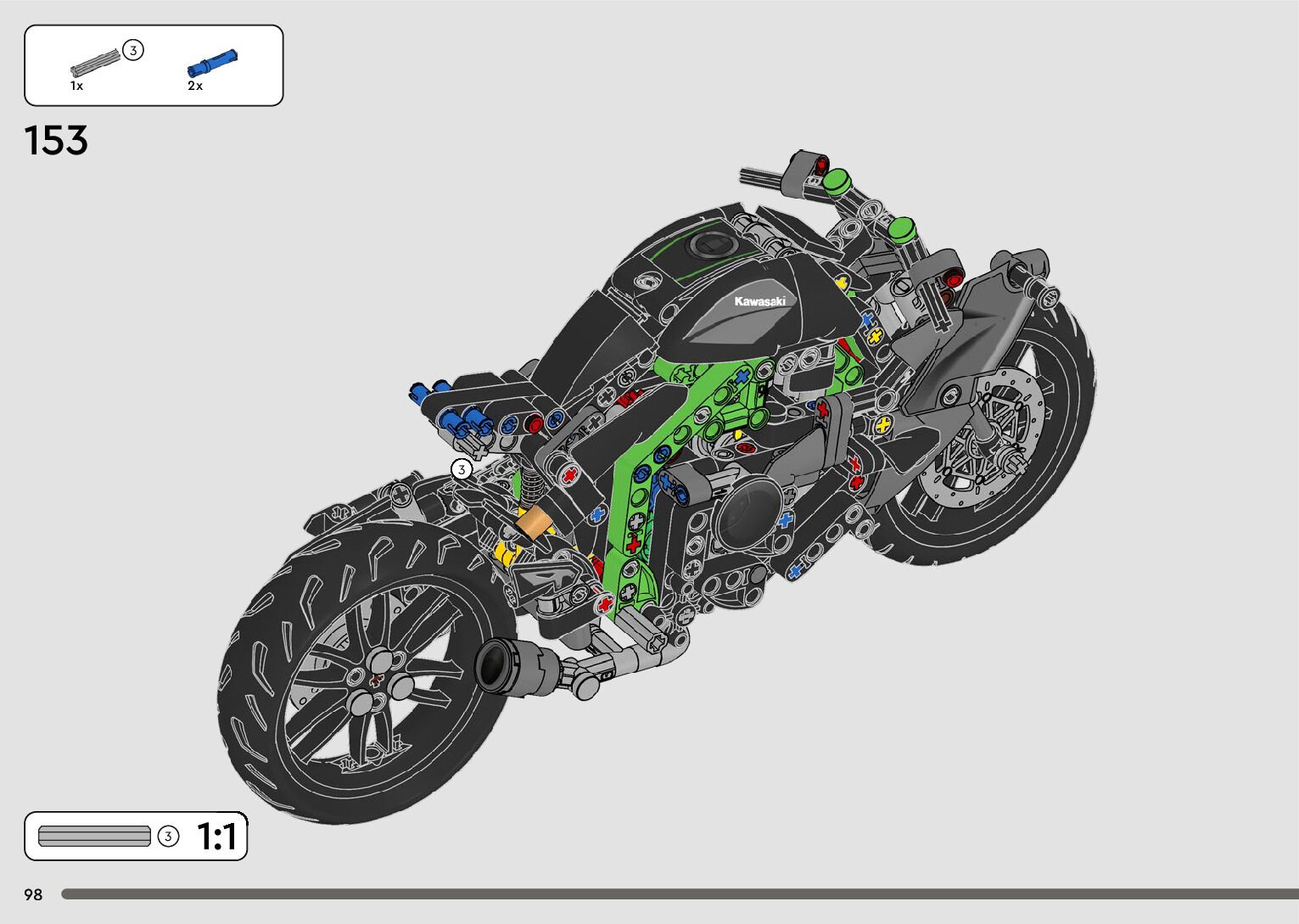Click the "1x" quantity label
The height and width of the screenshot is (924, 1299).
click(76, 86)
